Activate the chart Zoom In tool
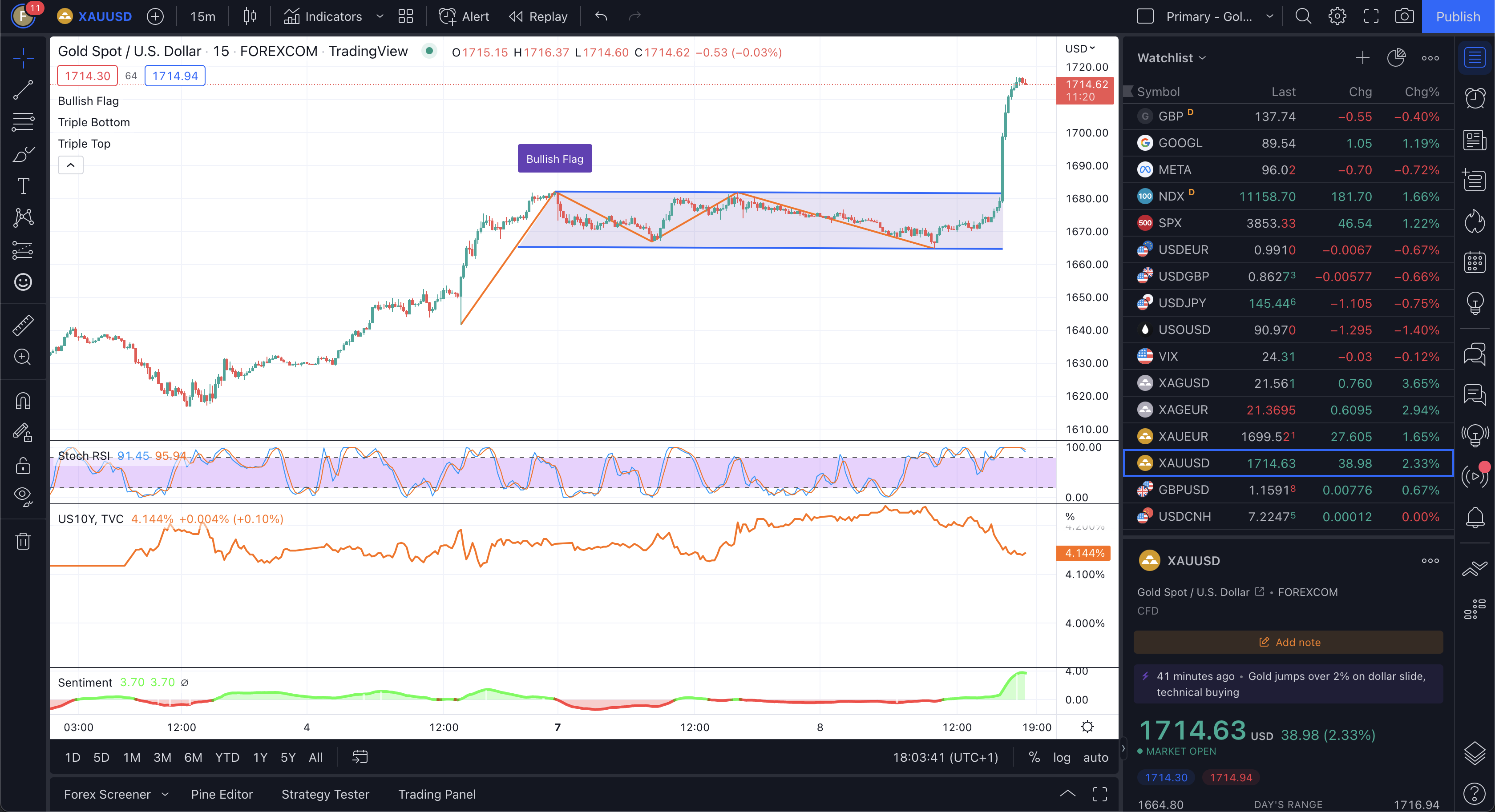1495x812 pixels. (x=23, y=357)
